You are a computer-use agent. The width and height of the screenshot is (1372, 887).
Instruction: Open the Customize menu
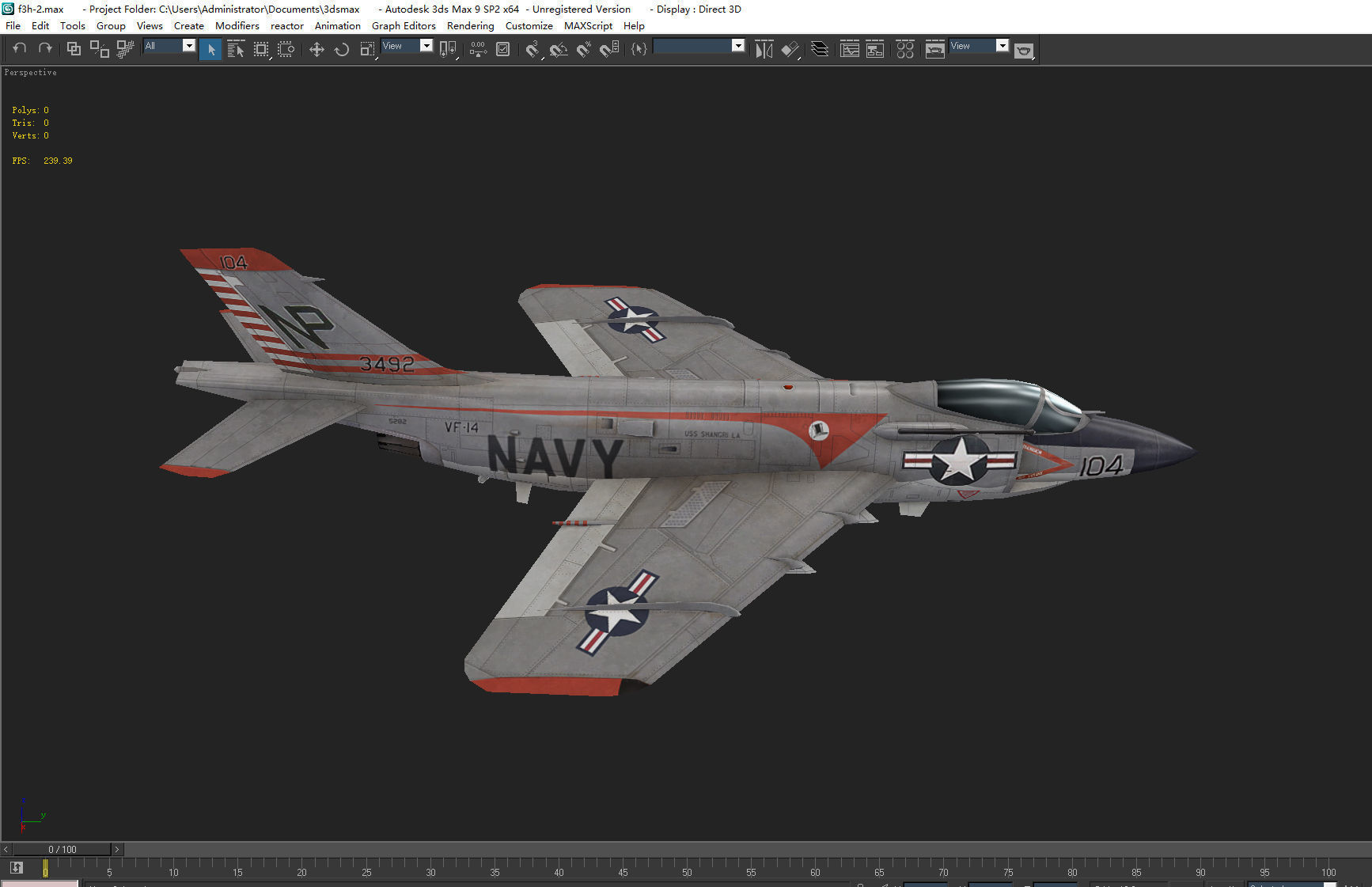point(529,25)
